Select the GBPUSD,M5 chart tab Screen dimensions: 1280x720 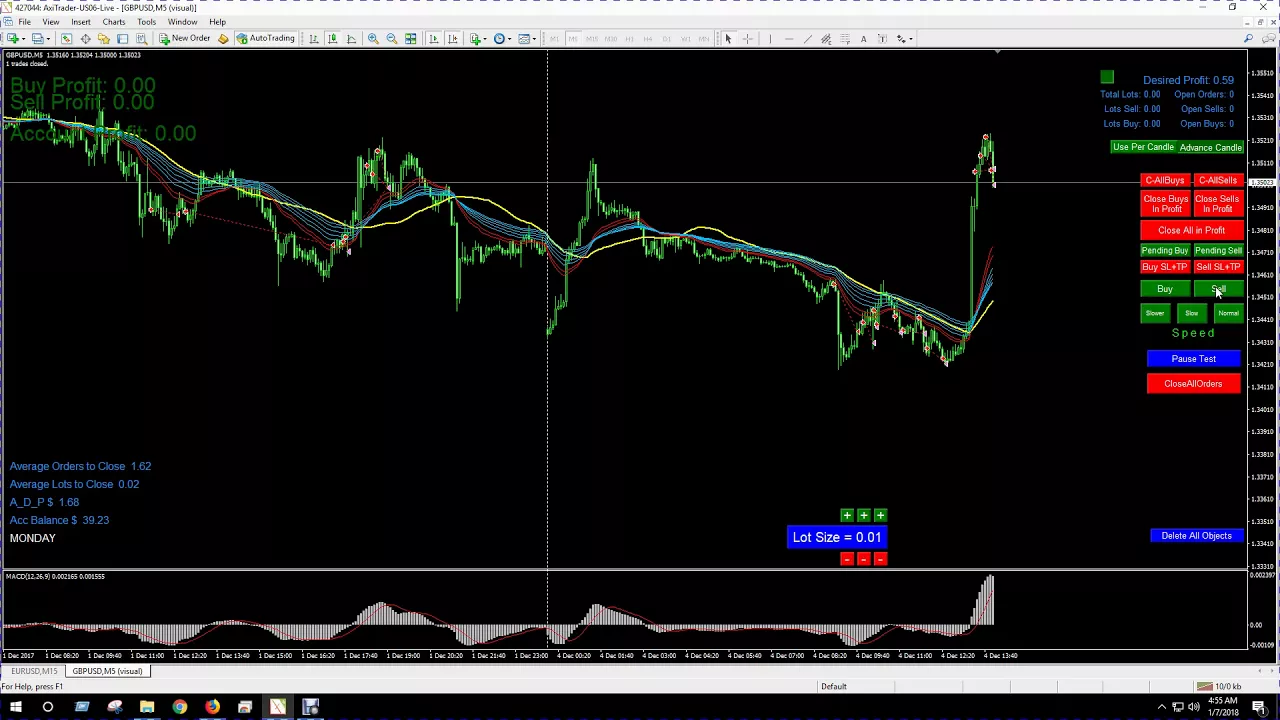click(x=107, y=671)
